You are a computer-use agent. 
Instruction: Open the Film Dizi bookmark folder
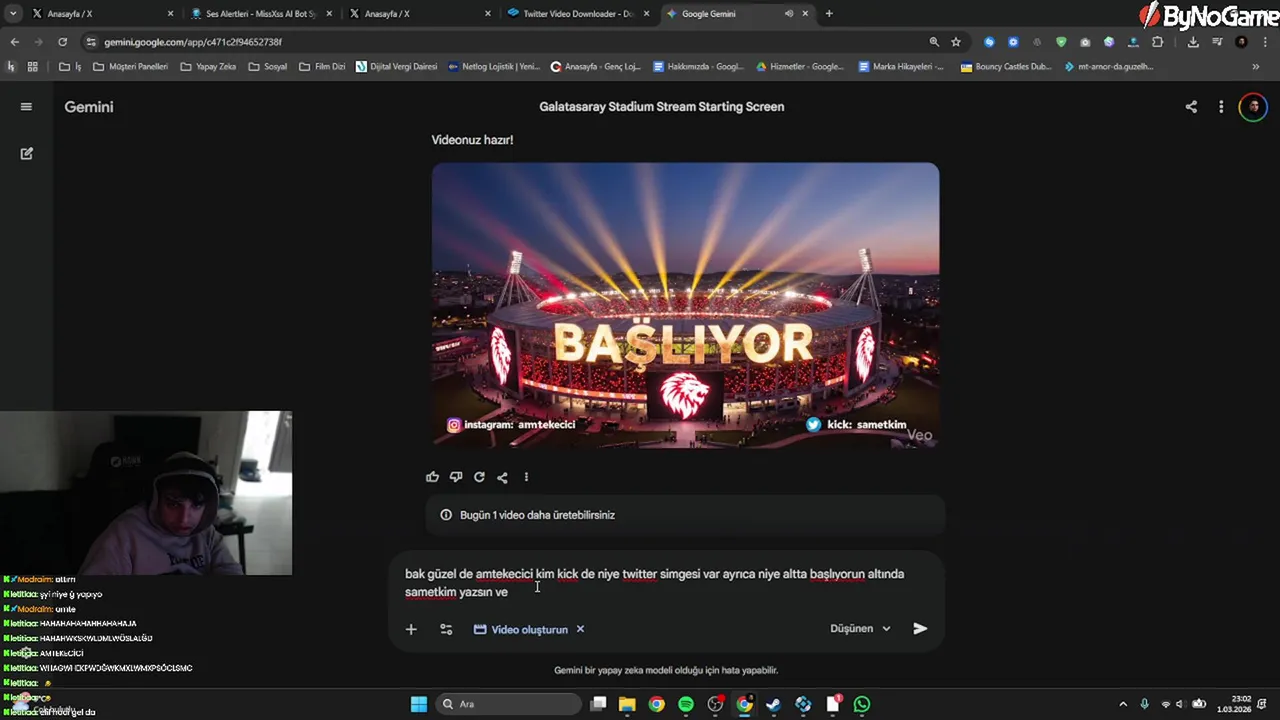(x=322, y=67)
